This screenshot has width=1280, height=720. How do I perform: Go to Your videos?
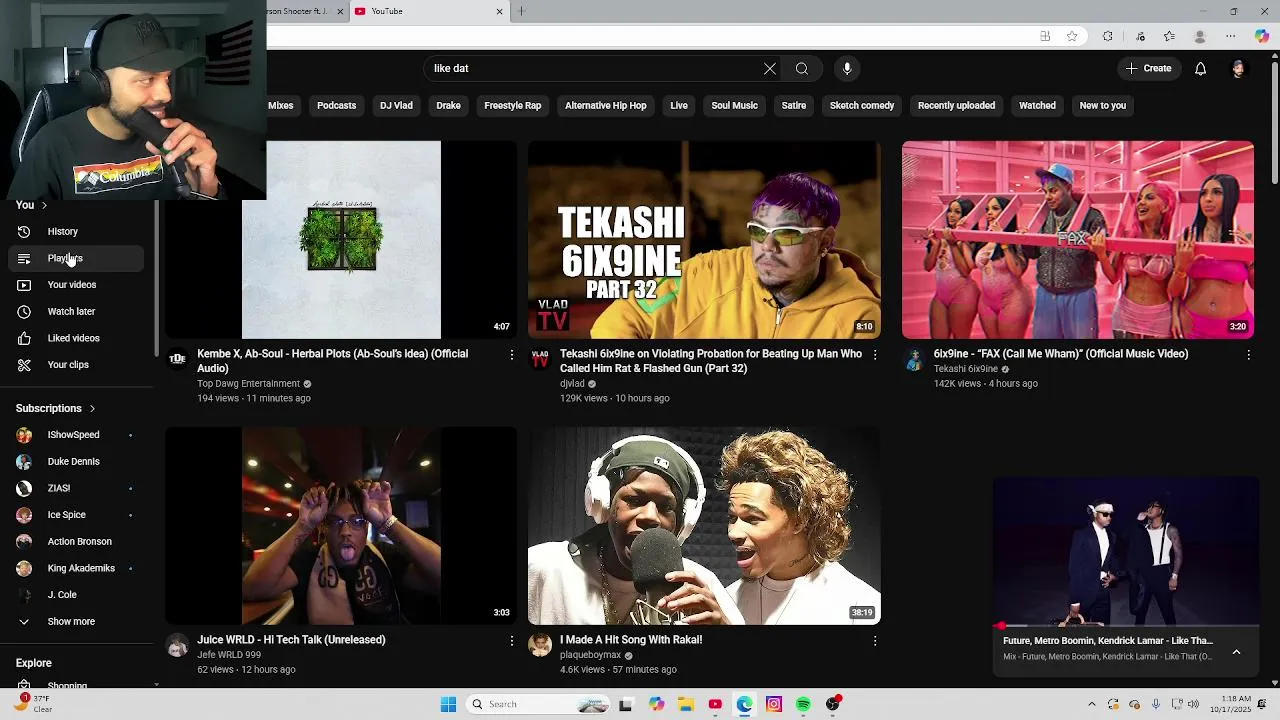(76, 285)
